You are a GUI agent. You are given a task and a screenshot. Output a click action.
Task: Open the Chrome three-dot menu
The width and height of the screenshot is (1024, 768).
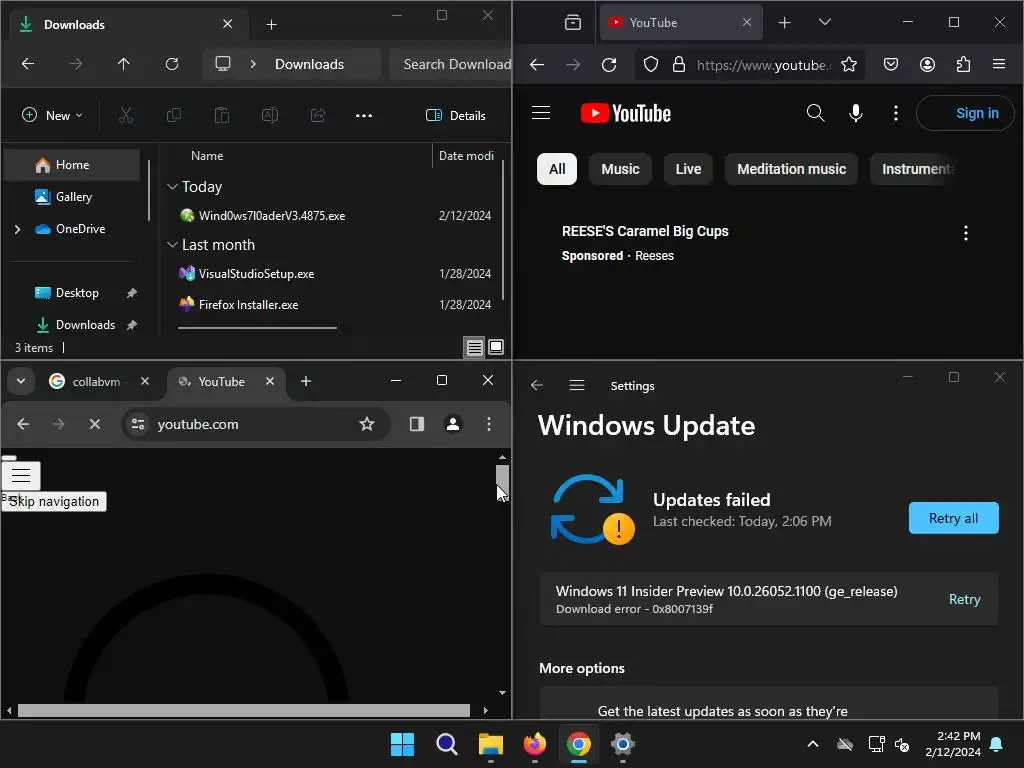point(488,424)
